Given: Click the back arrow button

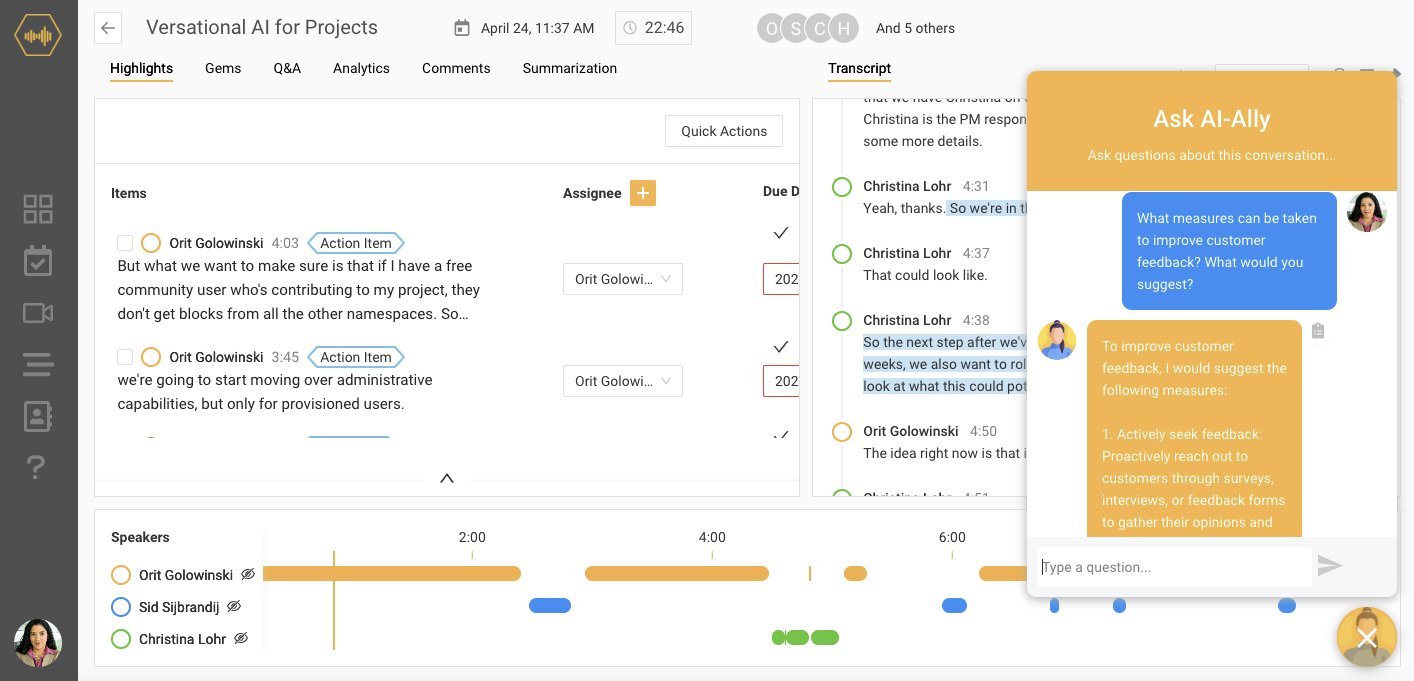Looking at the screenshot, I should coord(108,28).
